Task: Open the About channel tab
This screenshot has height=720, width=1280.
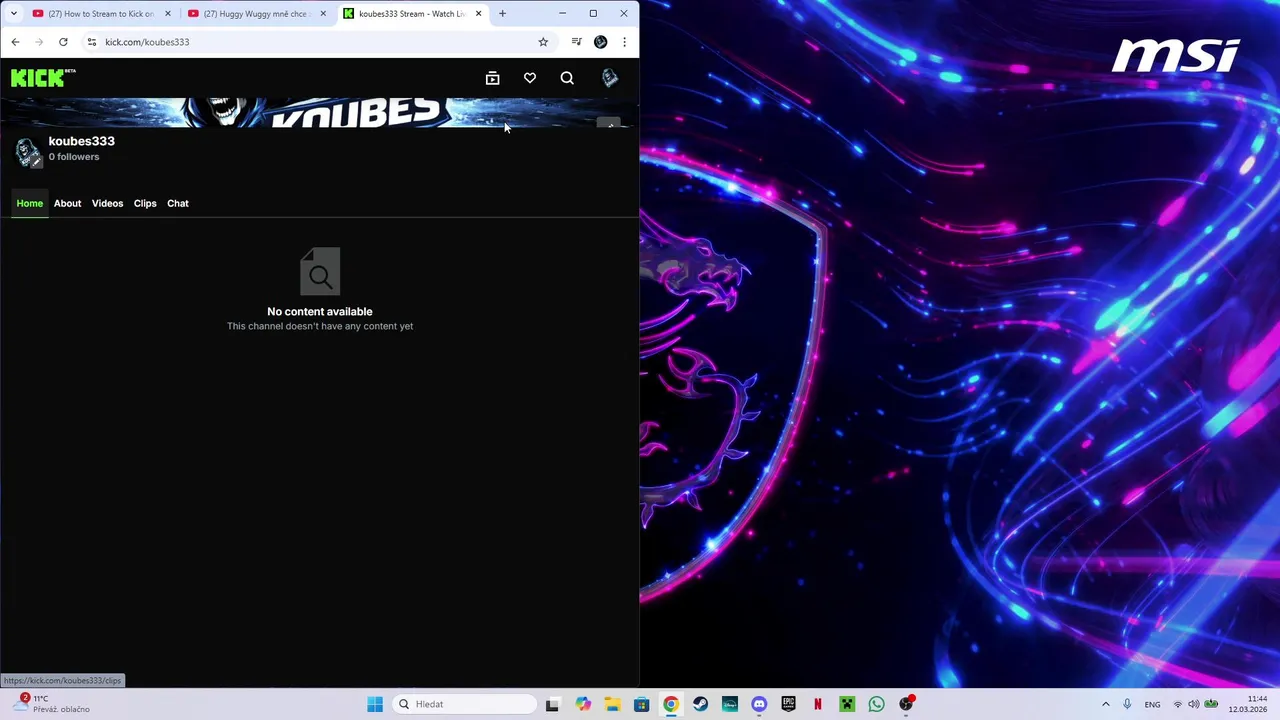Action: [x=67, y=203]
